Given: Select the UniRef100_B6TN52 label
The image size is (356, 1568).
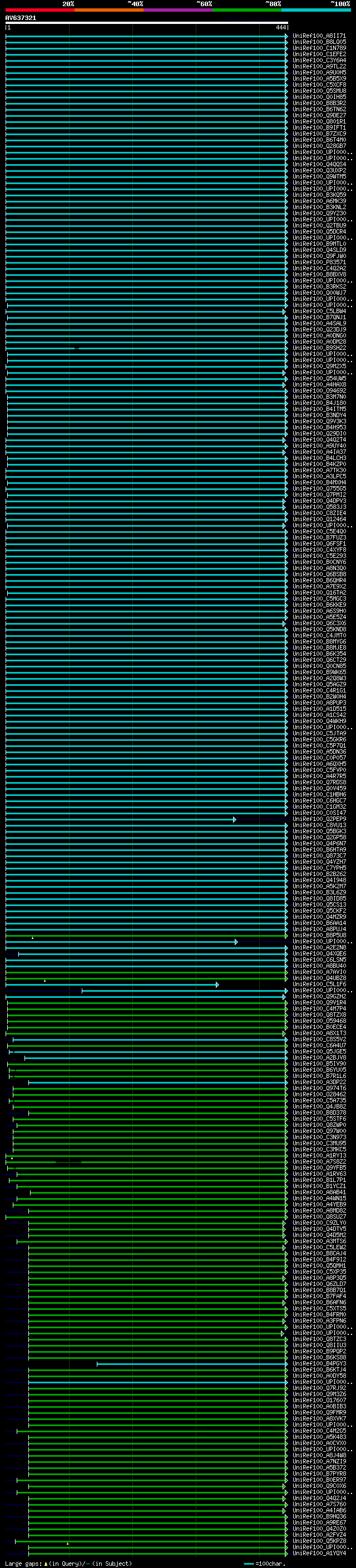Looking at the screenshot, I should tap(319, 109).
